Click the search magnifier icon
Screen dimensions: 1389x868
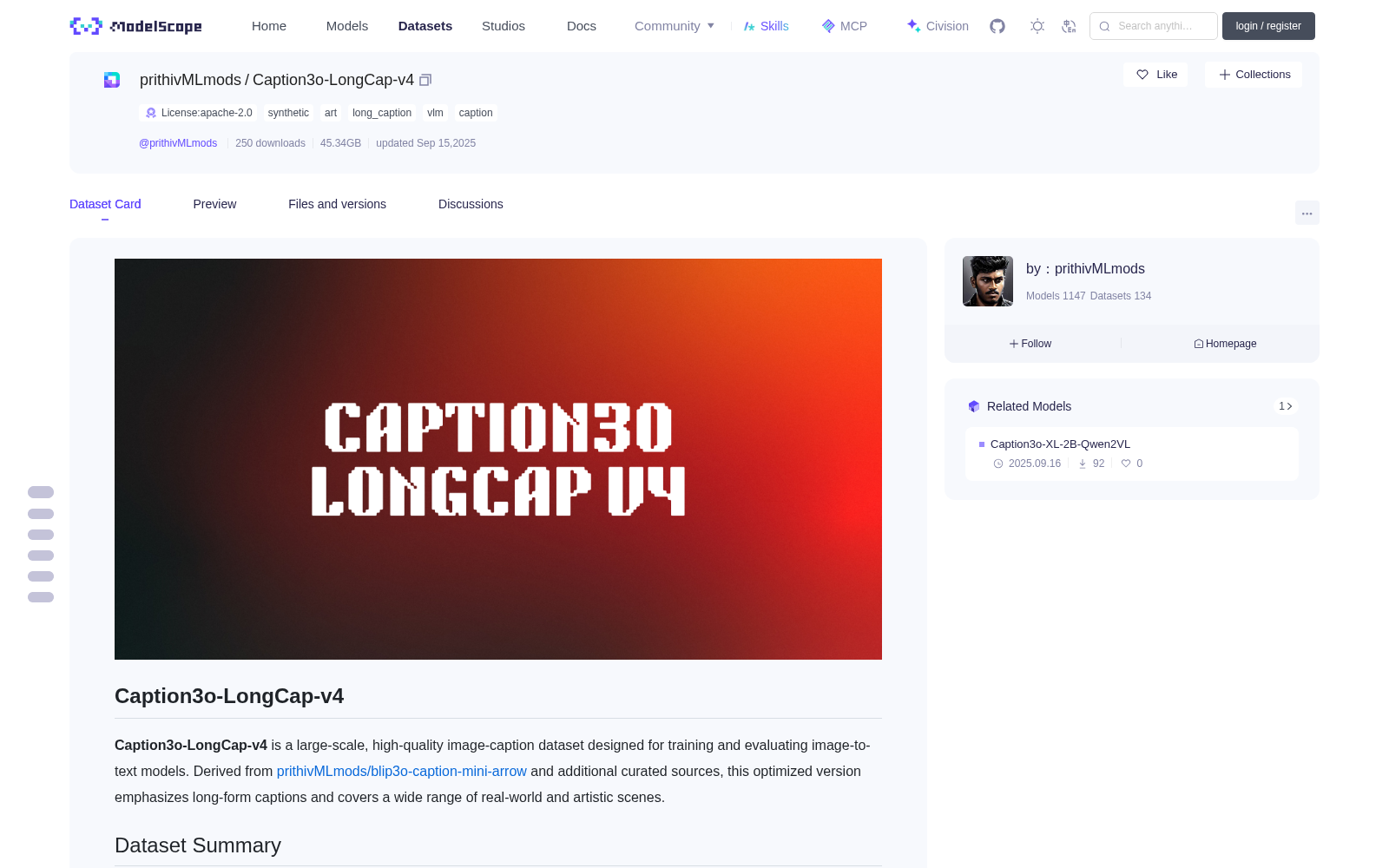click(x=1105, y=26)
